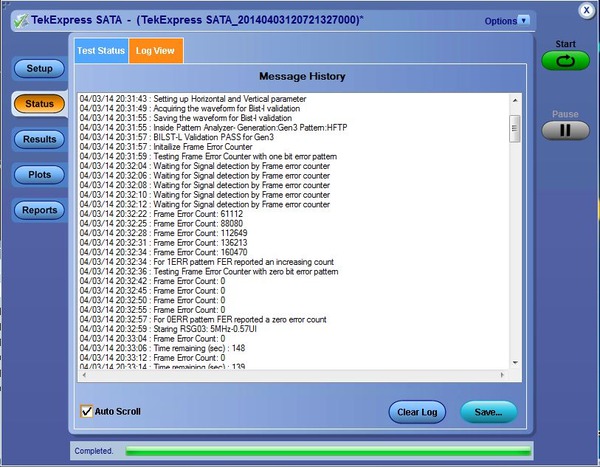
Task: Select the Log View tab
Action: tap(156, 51)
